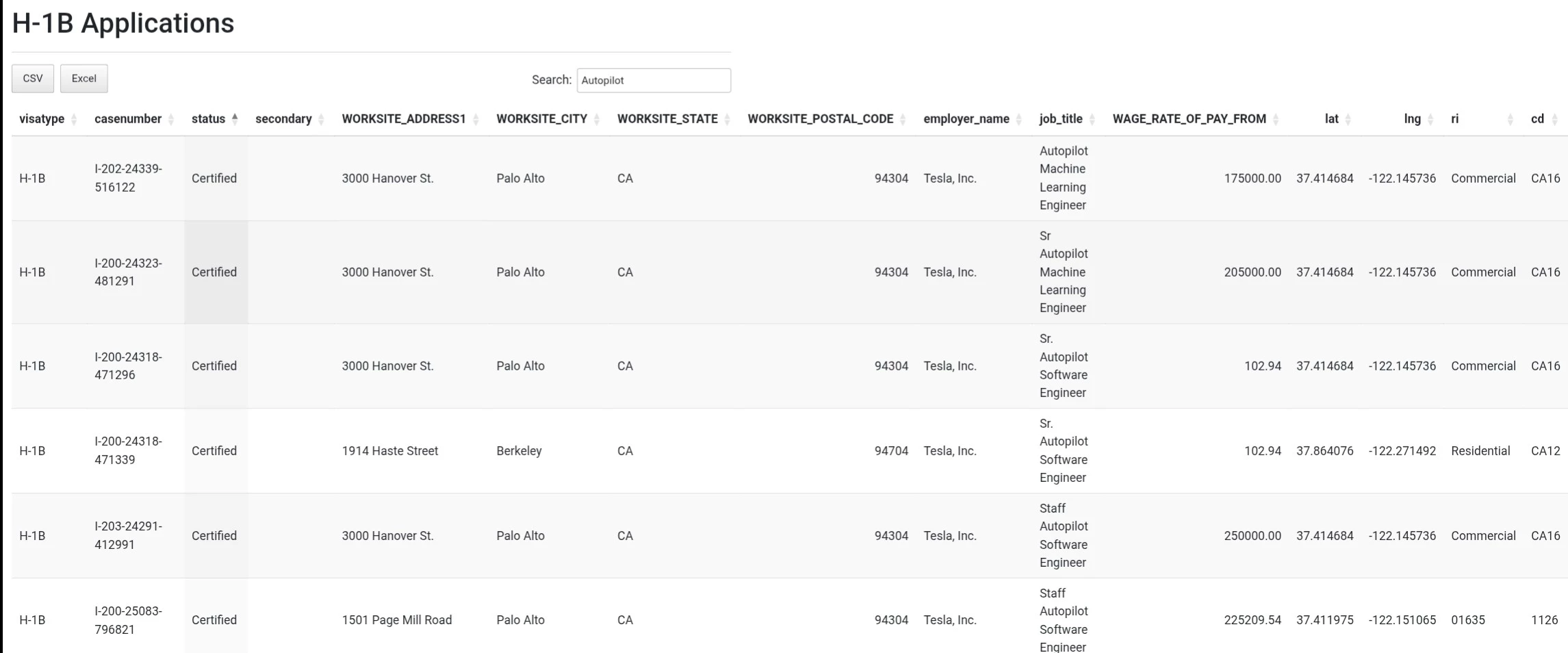Click the Residential ri cell

(x=1480, y=451)
